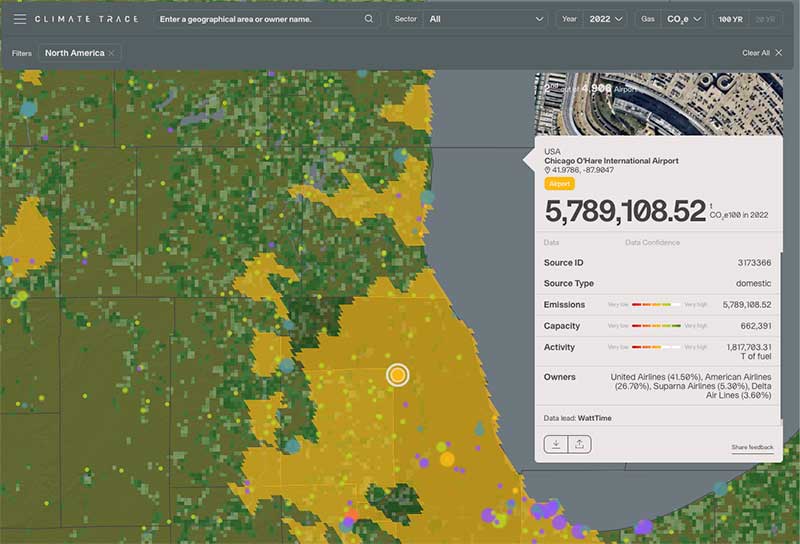Click Source Type value domestic

tap(753, 283)
